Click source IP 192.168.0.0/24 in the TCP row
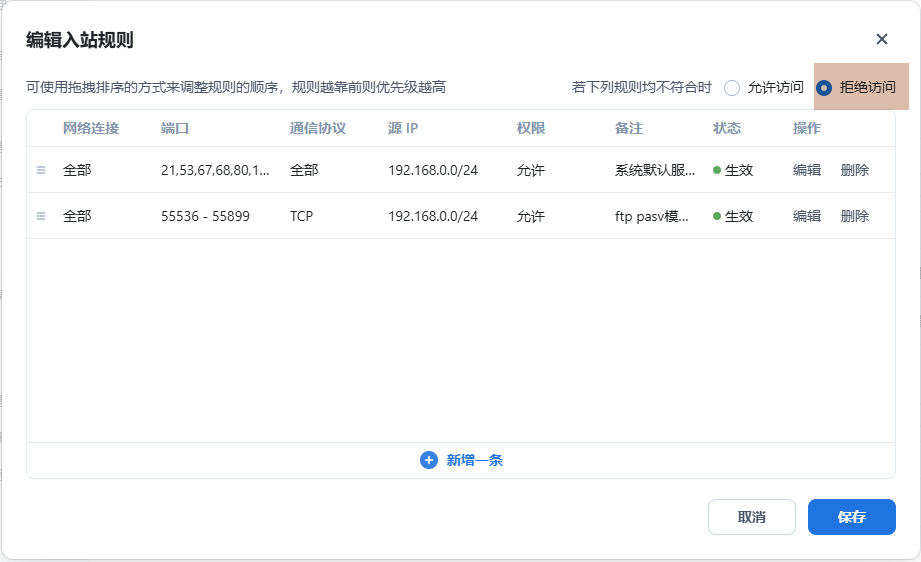The height and width of the screenshot is (562, 921). coord(433,216)
